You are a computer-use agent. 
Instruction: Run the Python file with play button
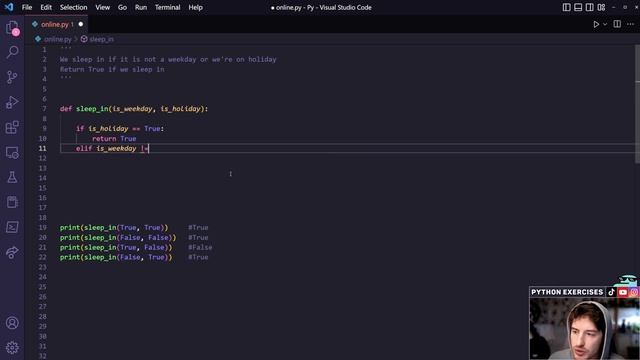[596, 24]
